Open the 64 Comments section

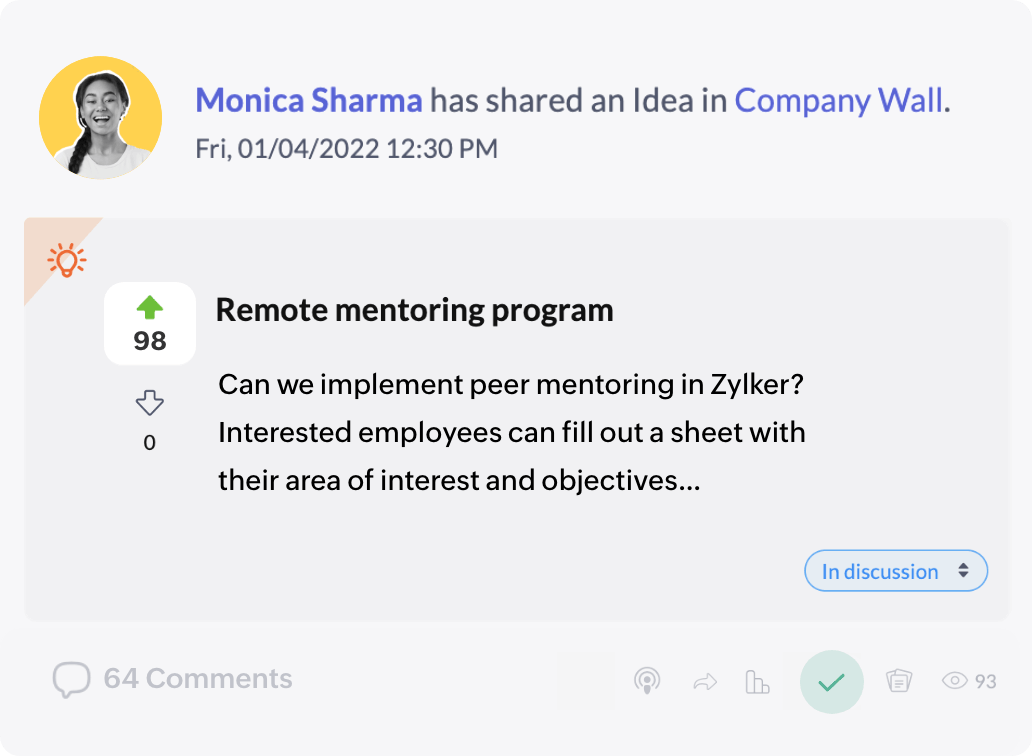198,679
